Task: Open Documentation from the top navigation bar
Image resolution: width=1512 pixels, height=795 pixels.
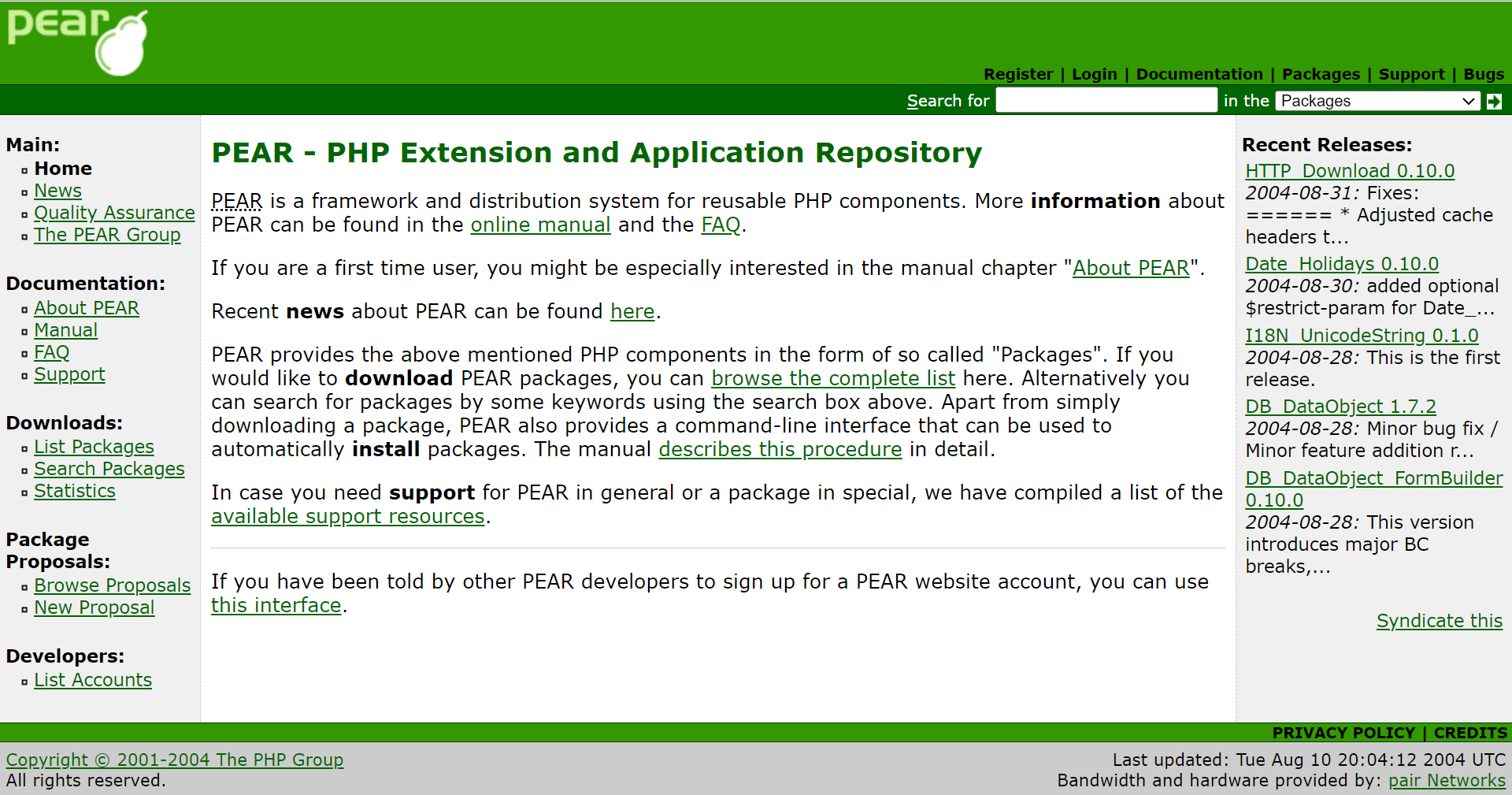Action: click(x=1199, y=74)
